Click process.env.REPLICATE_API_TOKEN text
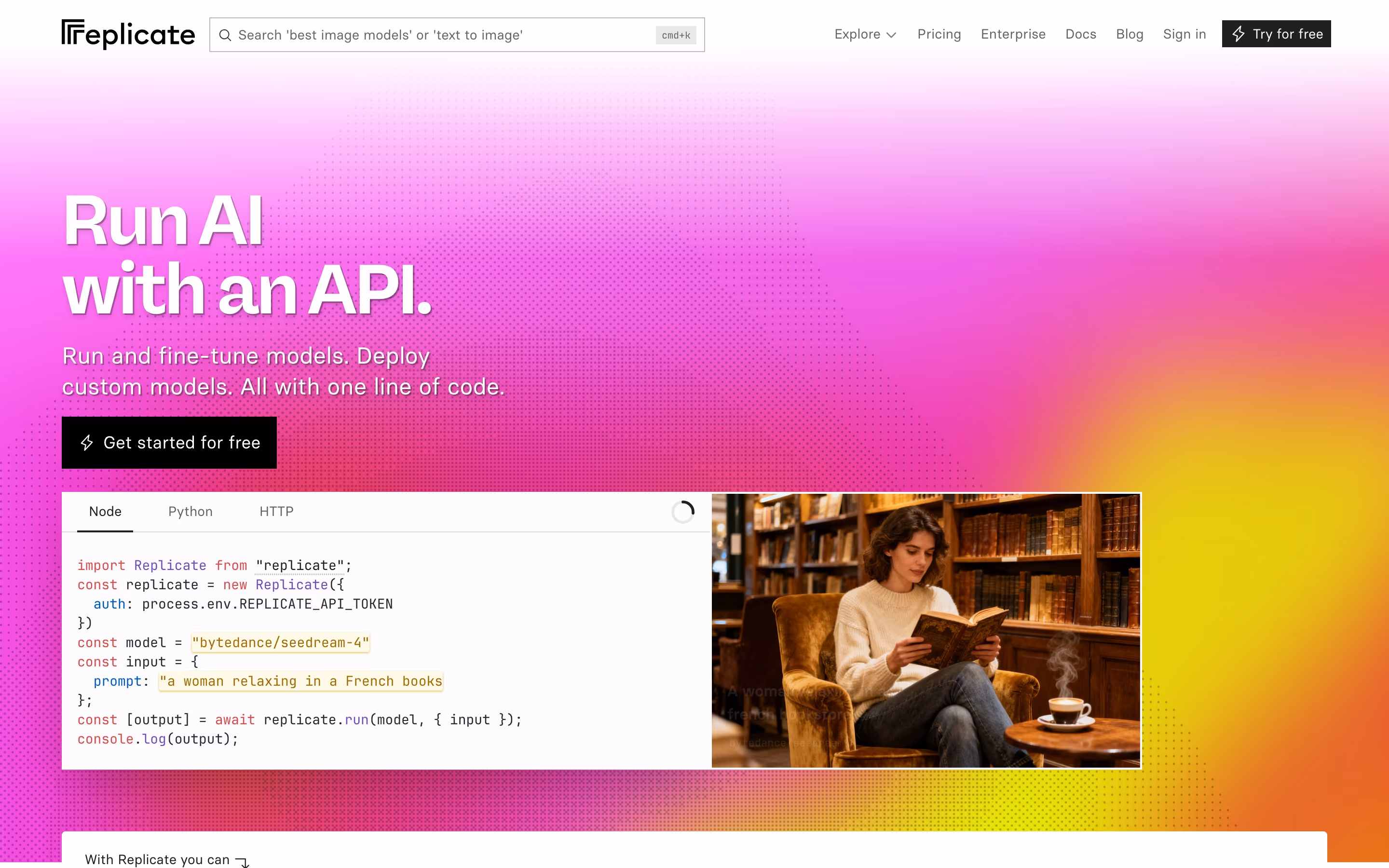1389x868 pixels. (268, 604)
